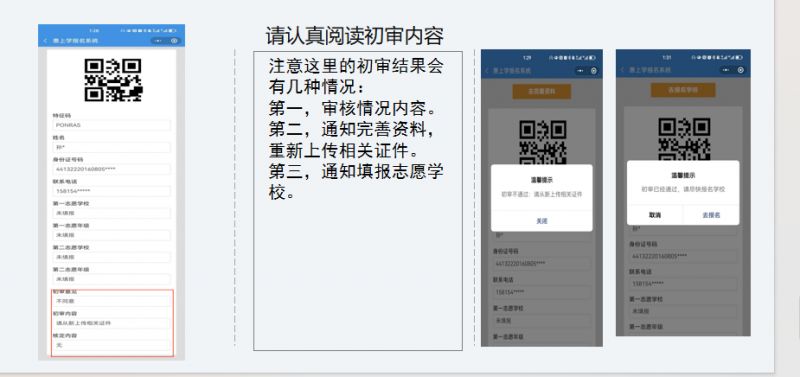Click slide heading 请认真阅读初审内容
The height and width of the screenshot is (377, 800).
[x=355, y=36]
